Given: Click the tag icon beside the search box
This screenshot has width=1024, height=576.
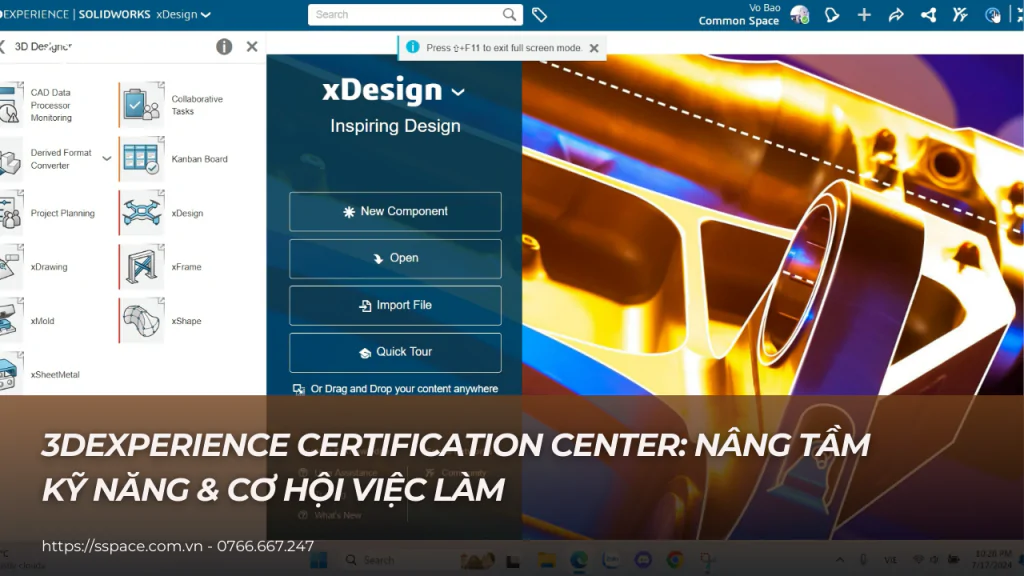Looking at the screenshot, I should coord(539,14).
